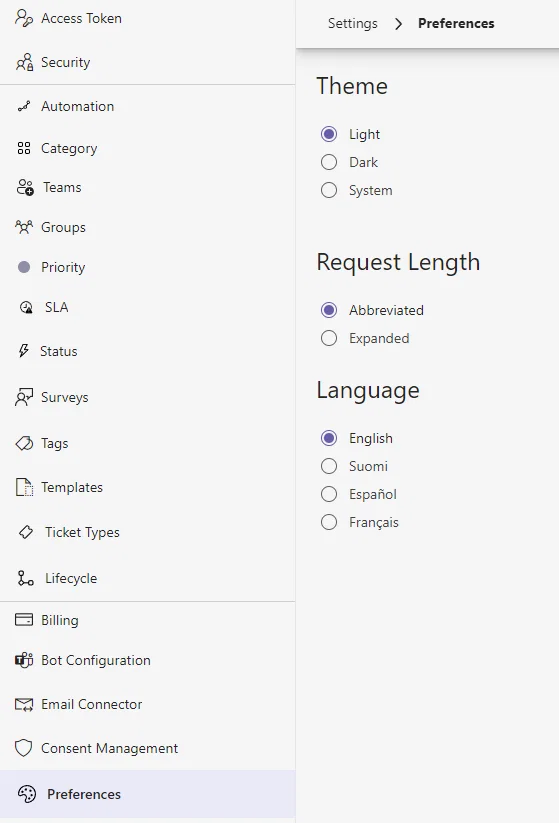Switch language to Español

[329, 494]
